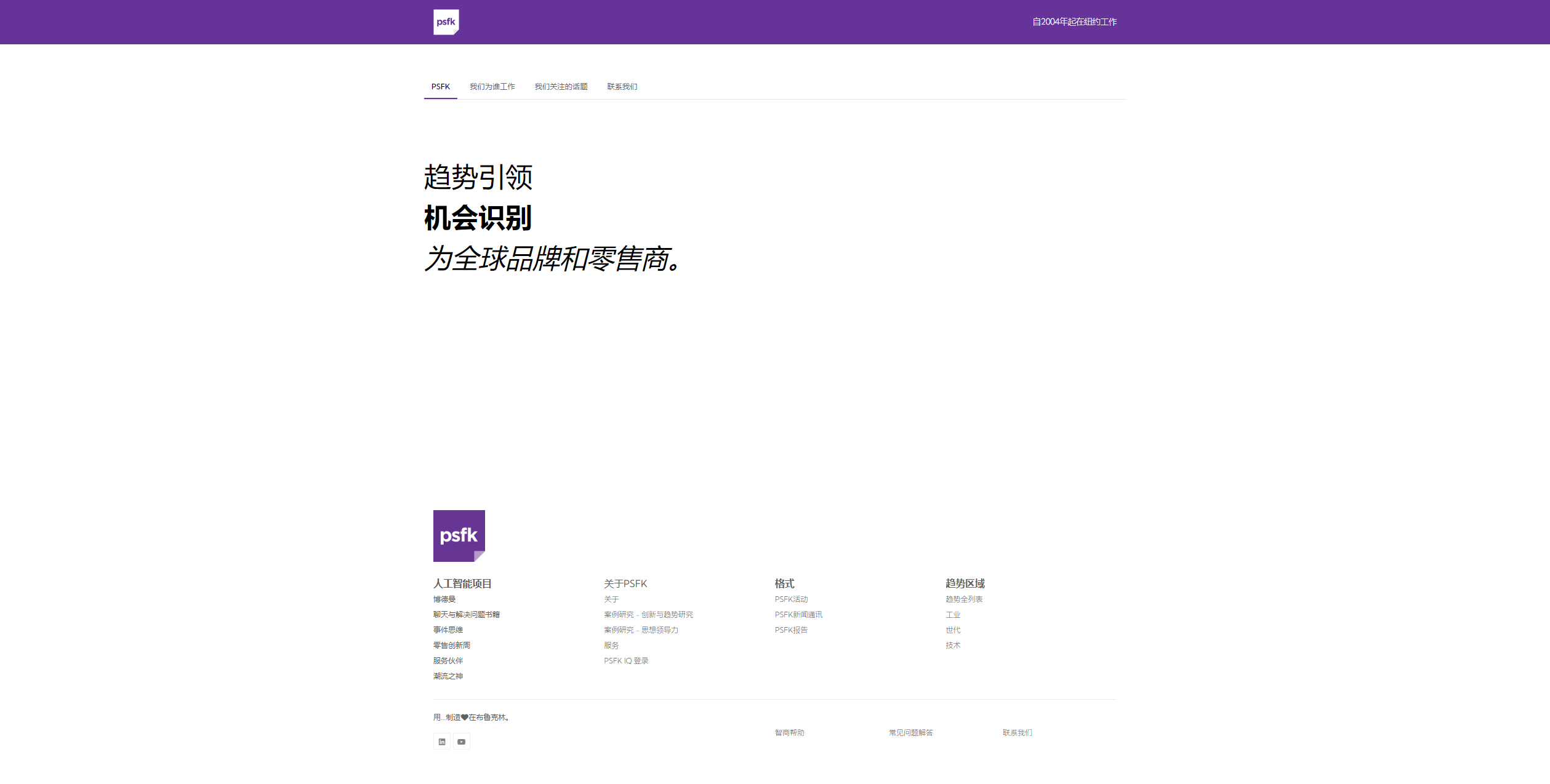
Task: Click the PSFK logo in the footer
Action: tap(459, 535)
